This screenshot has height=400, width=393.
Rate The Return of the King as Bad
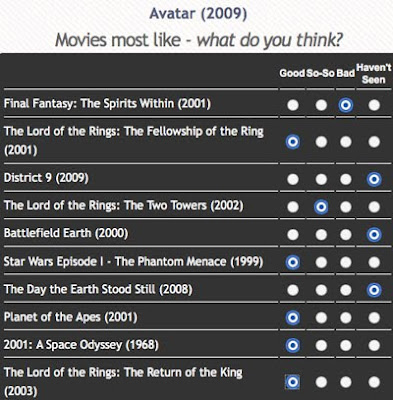tap(346, 382)
